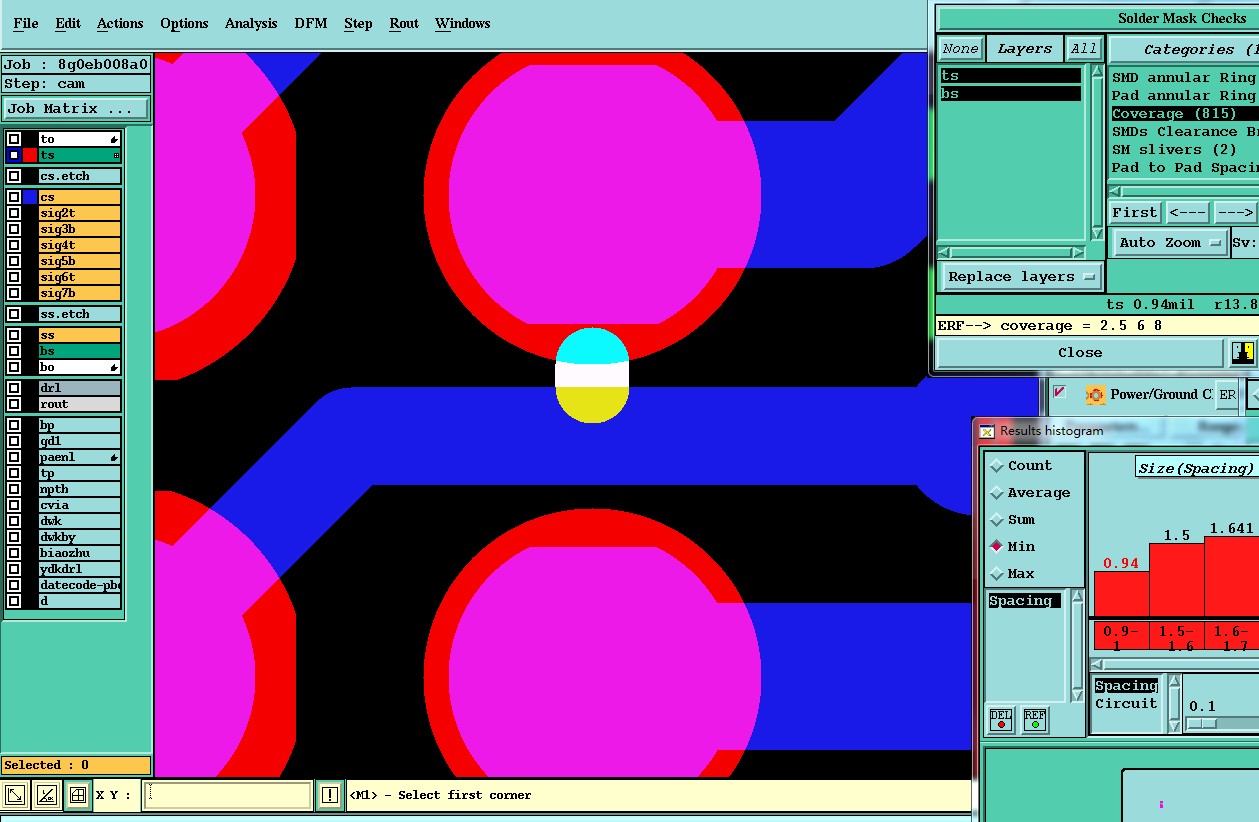Click the hand marker on the to layer

click(x=114, y=139)
